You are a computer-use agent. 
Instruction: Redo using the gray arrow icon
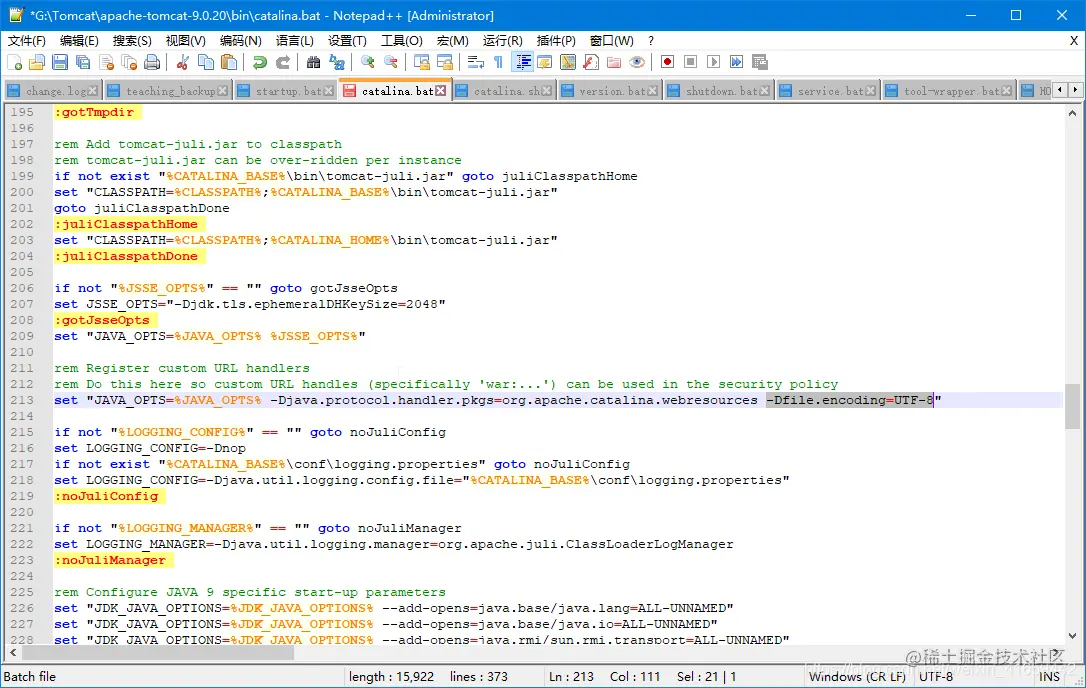tap(283, 62)
